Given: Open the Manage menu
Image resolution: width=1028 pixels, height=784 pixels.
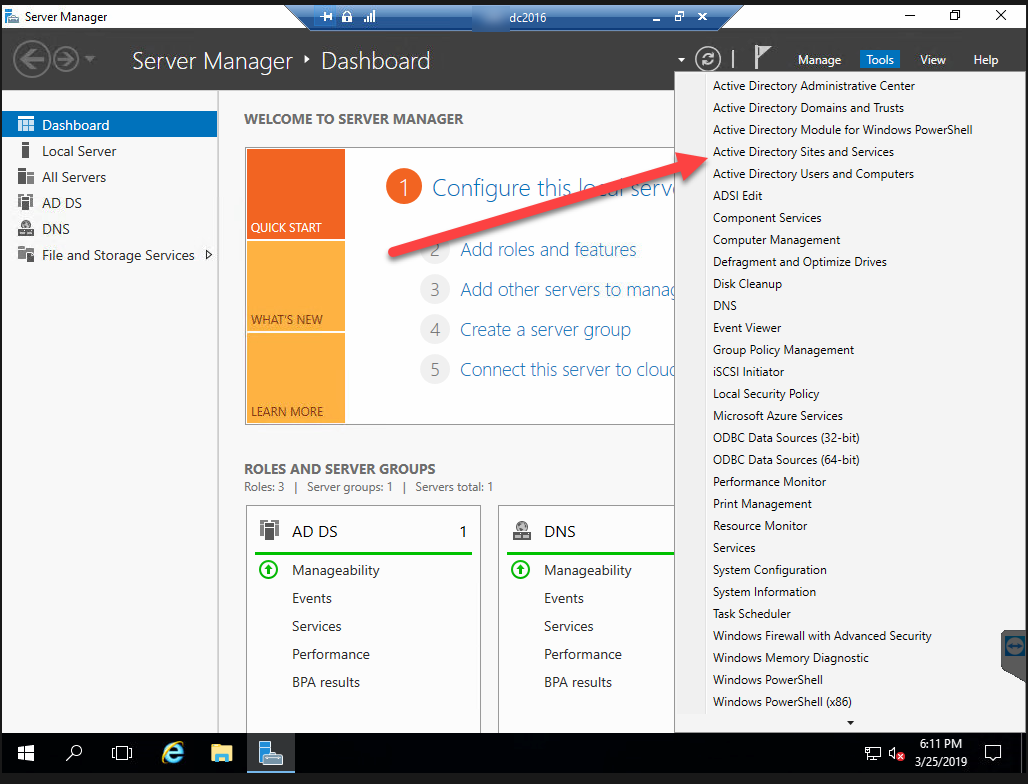Looking at the screenshot, I should [820, 60].
